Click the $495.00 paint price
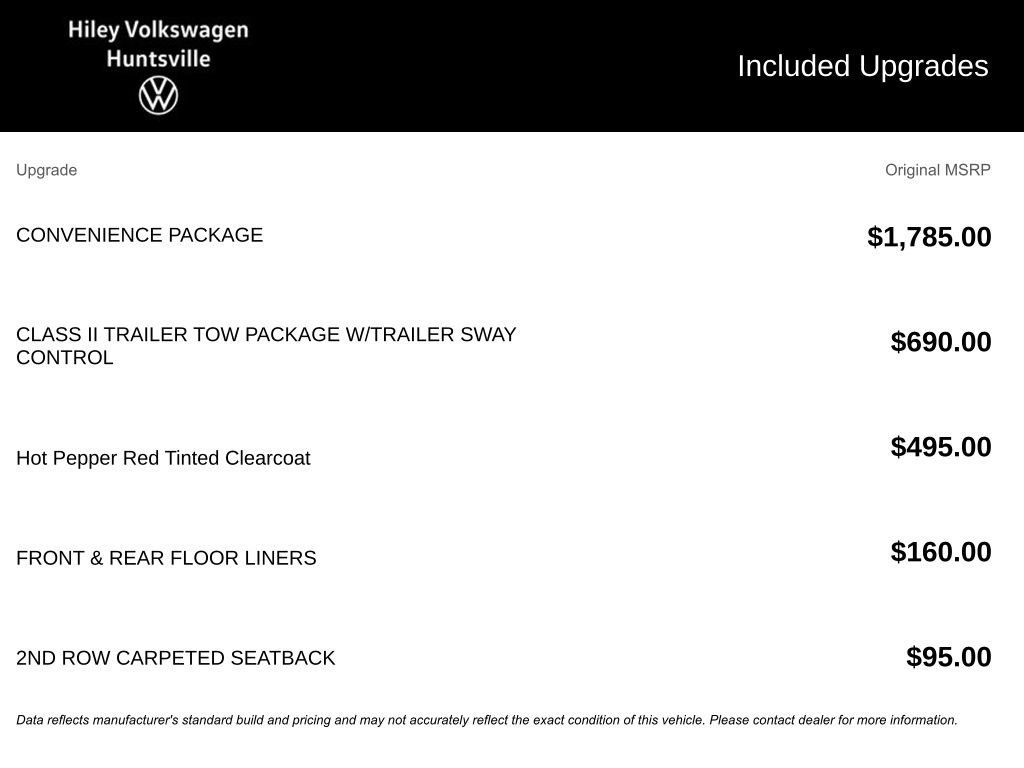 click(941, 447)
